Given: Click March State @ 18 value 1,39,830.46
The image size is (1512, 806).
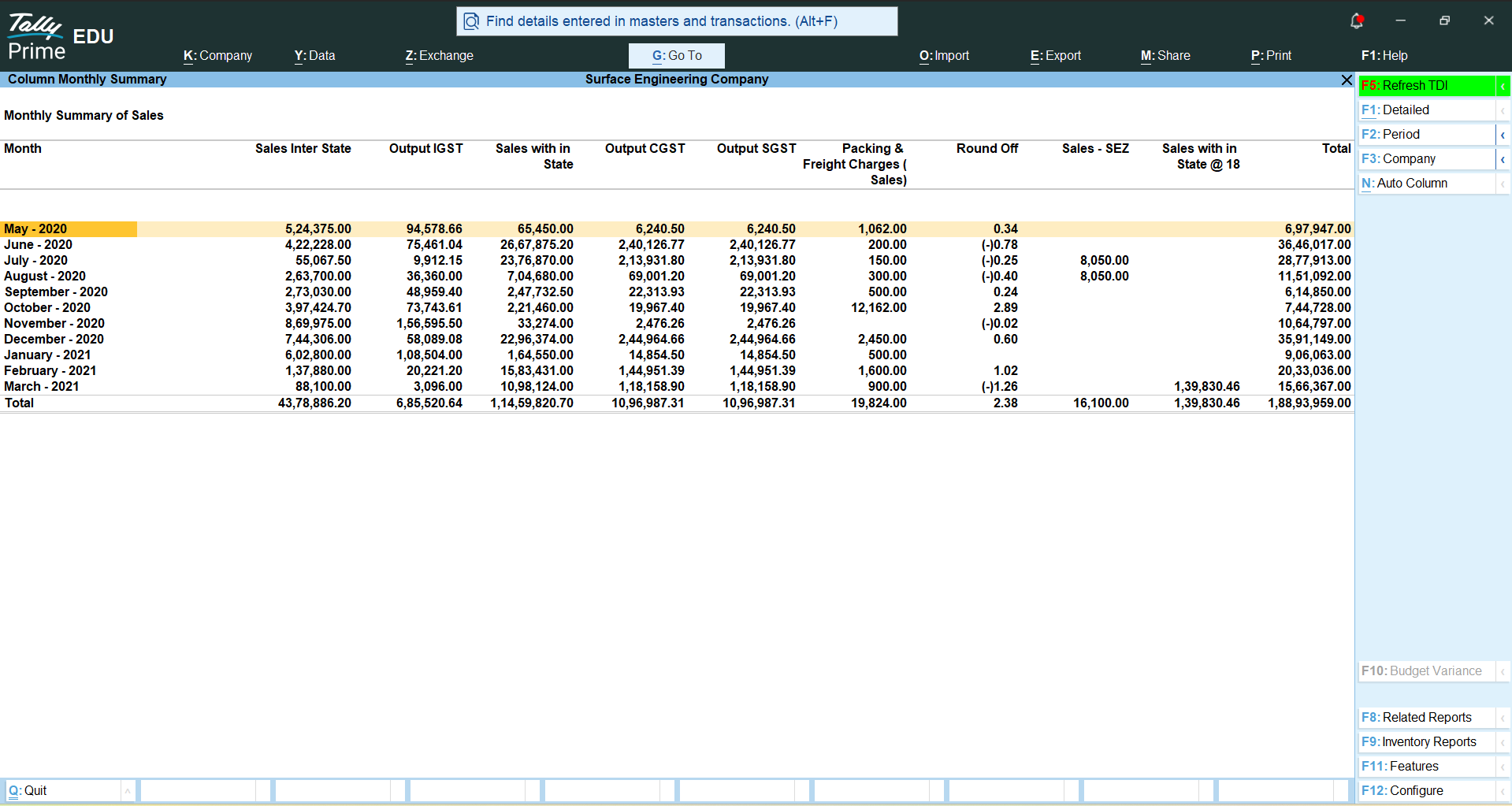Looking at the screenshot, I should [x=1207, y=387].
